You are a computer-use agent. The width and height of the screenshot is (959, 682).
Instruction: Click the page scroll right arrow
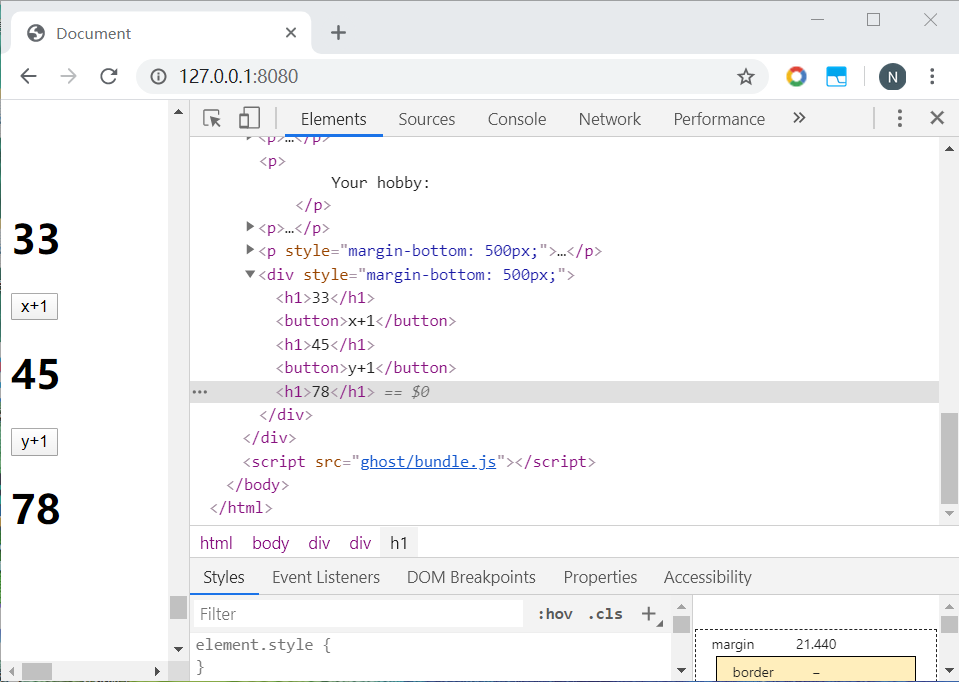coord(157,672)
